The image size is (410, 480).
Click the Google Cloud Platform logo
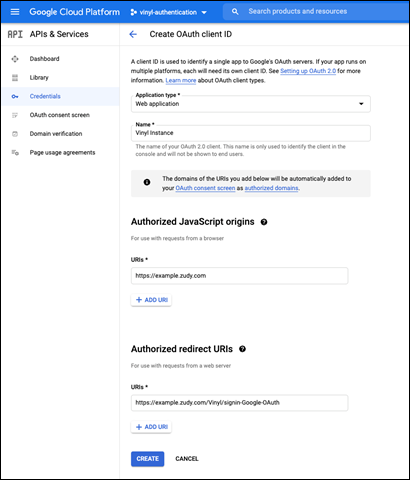point(74,12)
